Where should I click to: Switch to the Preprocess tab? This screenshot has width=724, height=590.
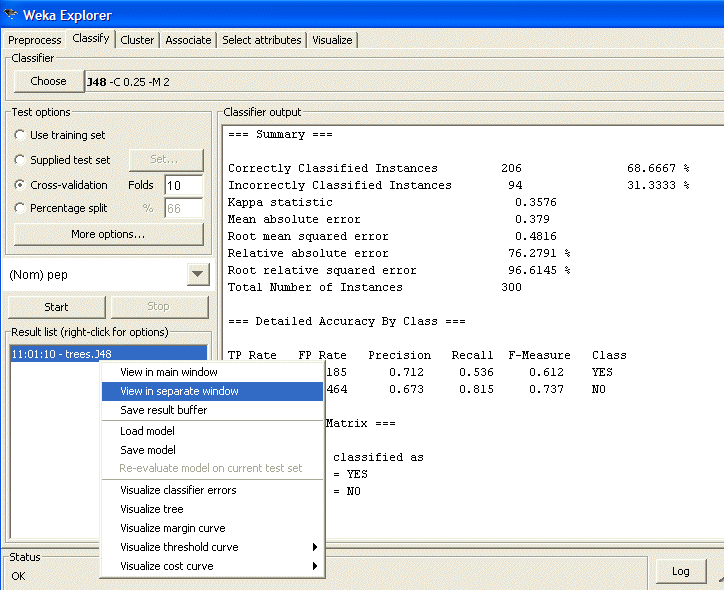(x=35, y=40)
